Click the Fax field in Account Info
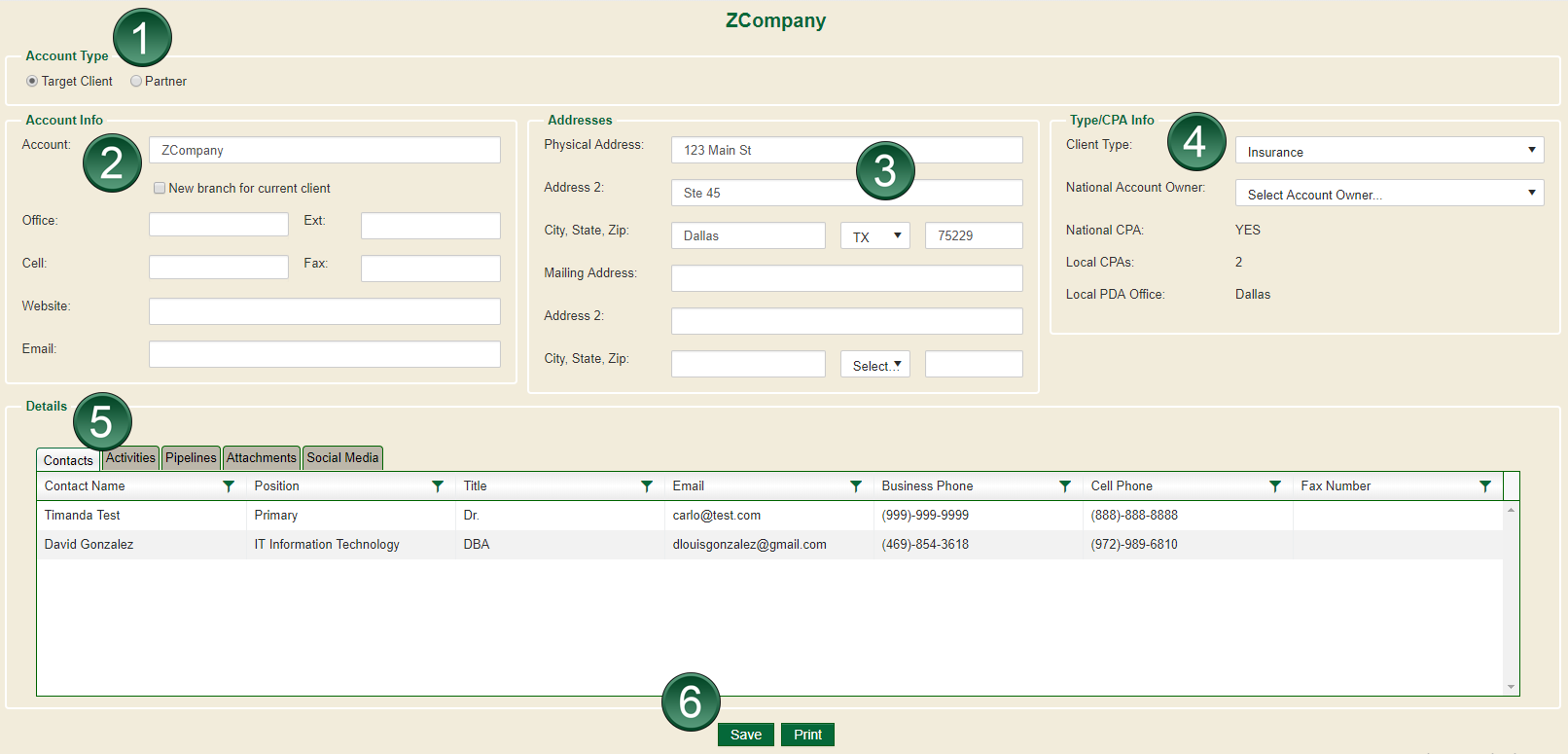 tap(431, 269)
